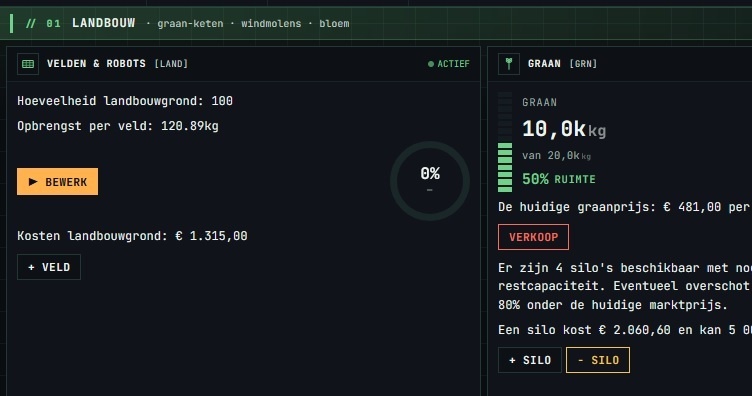Click the fields grid icon beside Velden & Robots
The width and height of the screenshot is (752, 396).
coord(28,64)
